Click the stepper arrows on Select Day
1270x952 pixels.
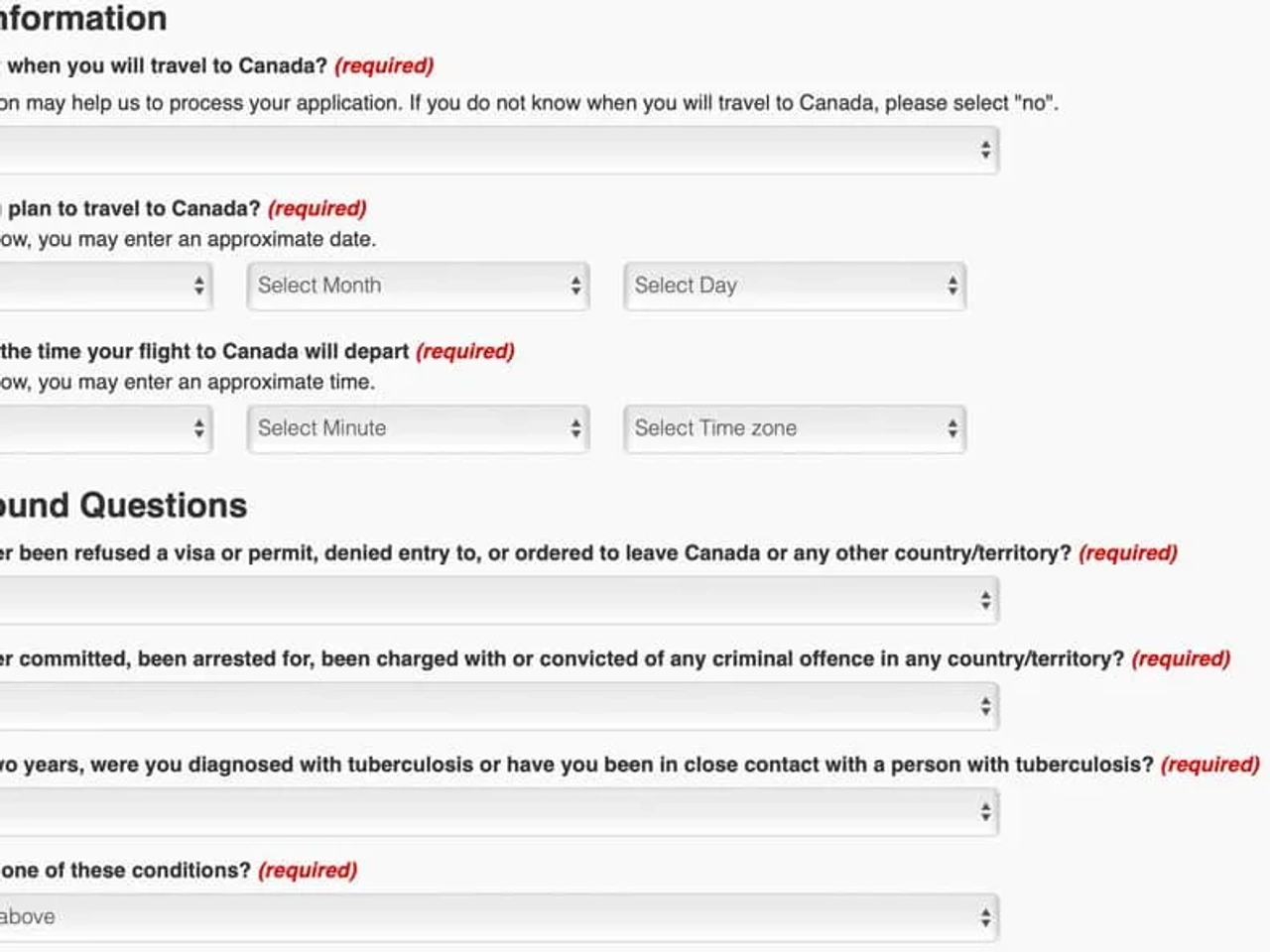pyautogui.click(x=952, y=286)
